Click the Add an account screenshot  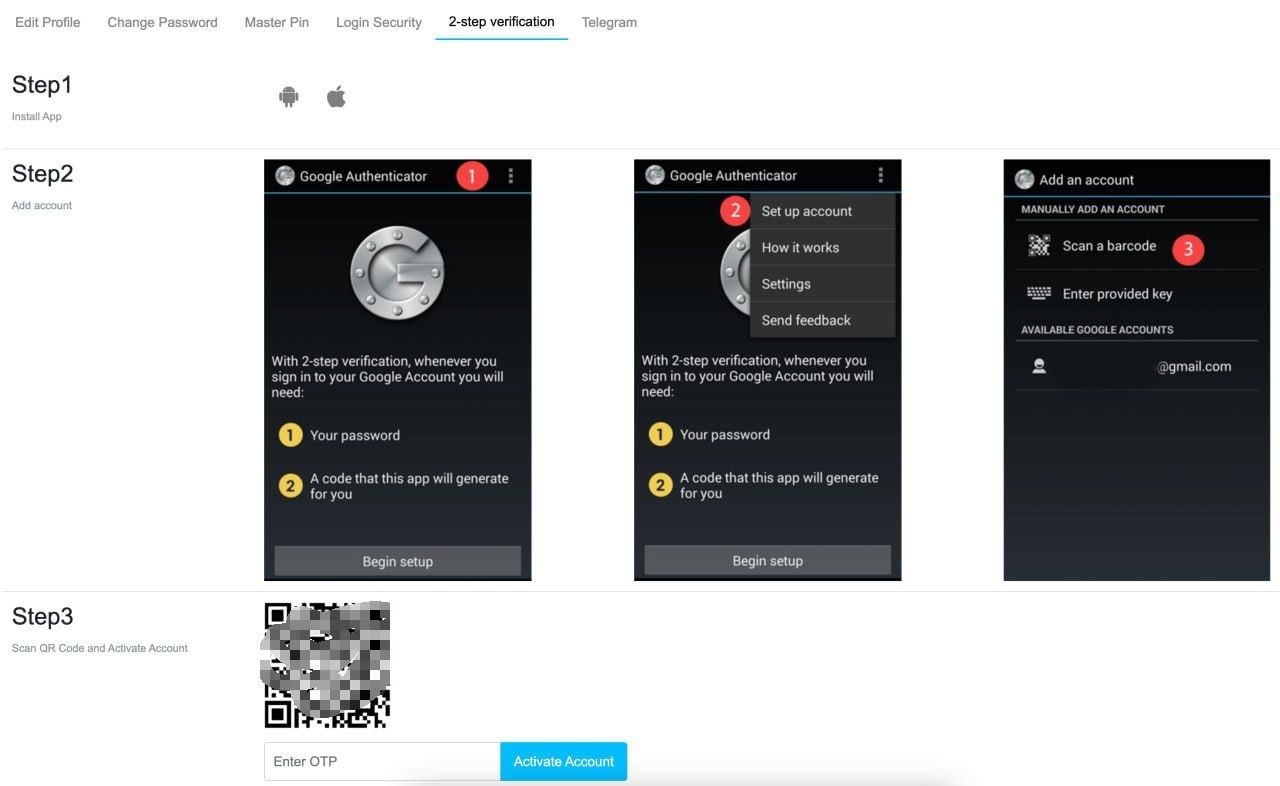pos(1137,370)
